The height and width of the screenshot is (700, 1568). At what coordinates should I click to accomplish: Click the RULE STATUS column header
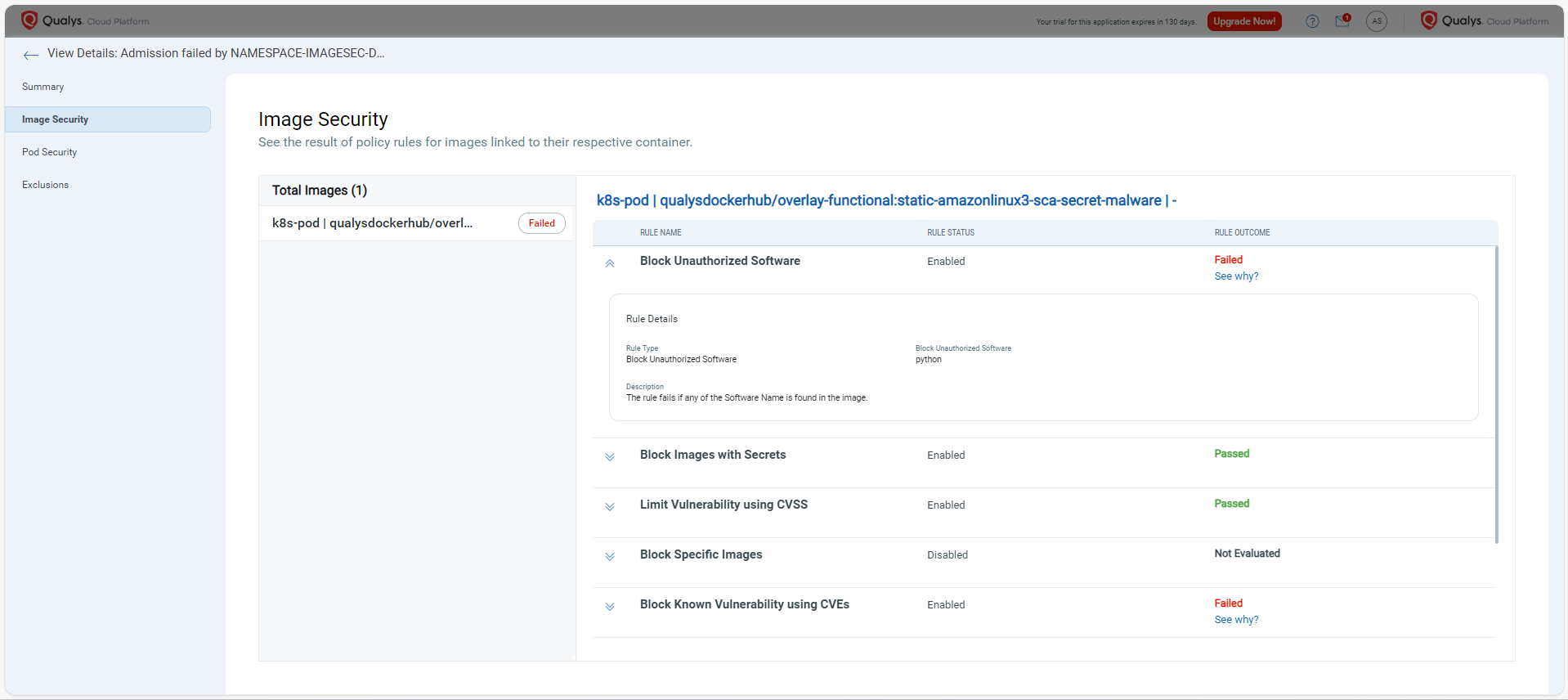click(951, 233)
